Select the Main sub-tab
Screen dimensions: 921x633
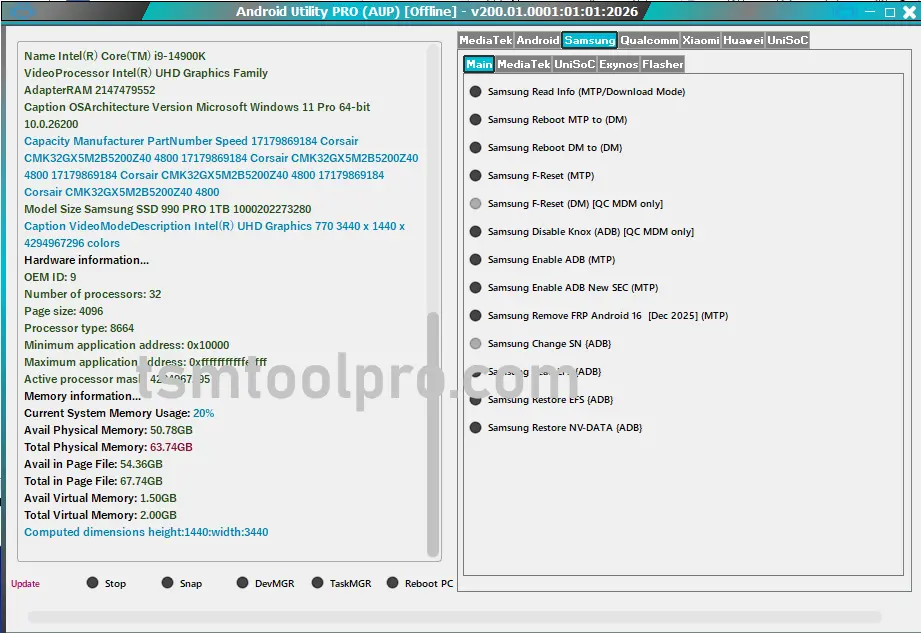479,65
